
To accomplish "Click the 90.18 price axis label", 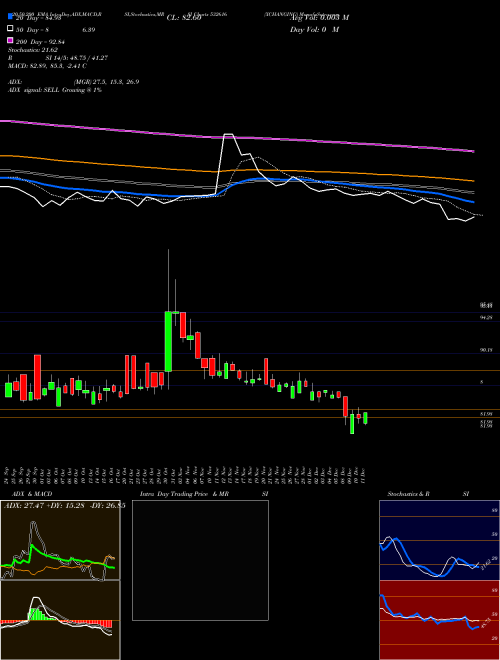I will (486, 350).
